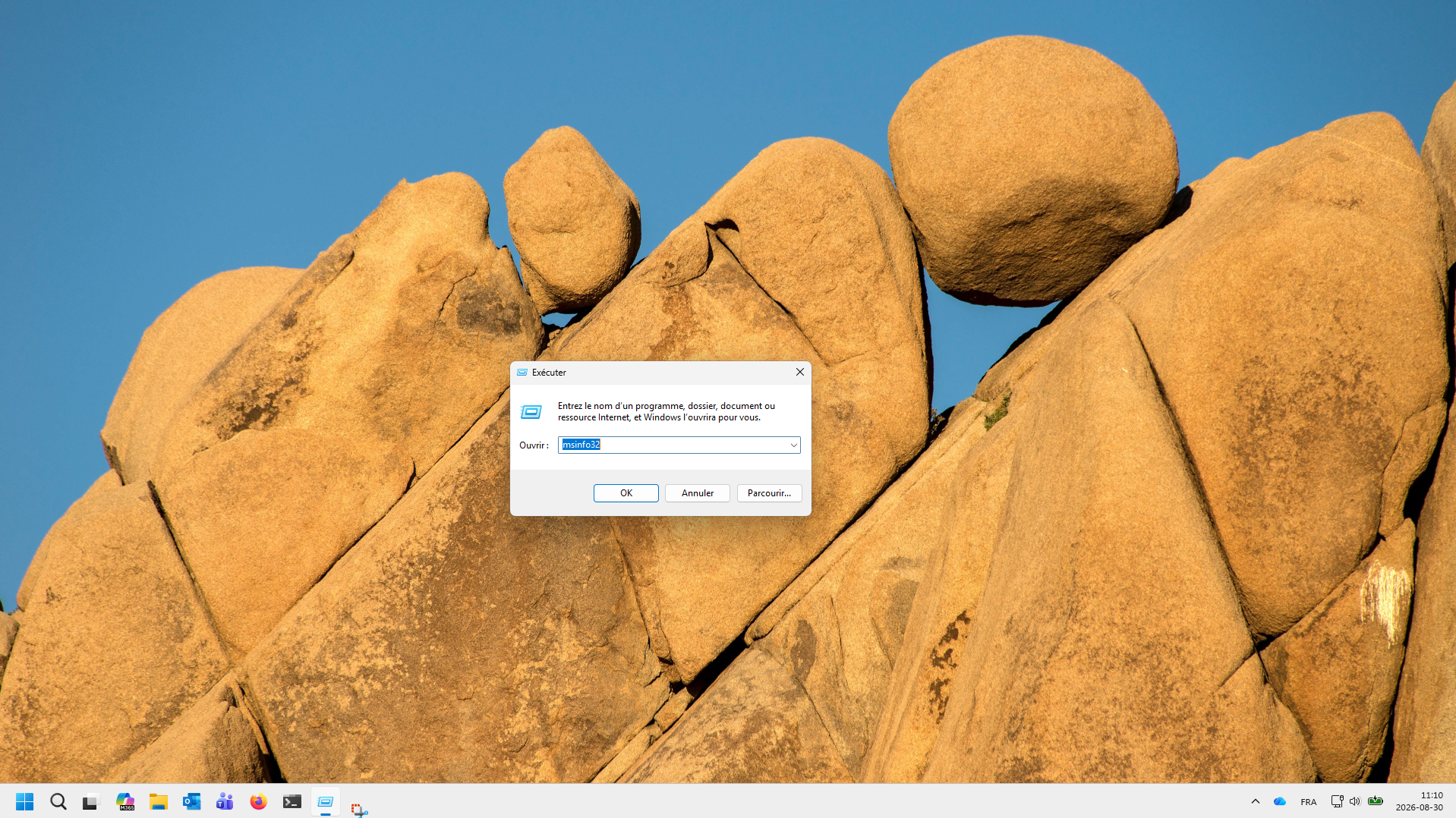
Task: Open Terminal from the taskbar
Action: [x=292, y=801]
